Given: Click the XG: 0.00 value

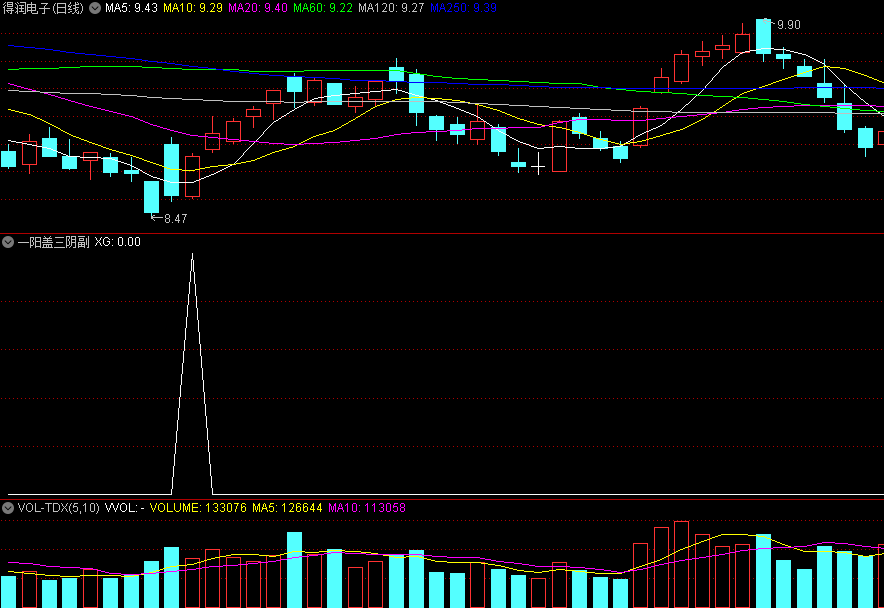Looking at the screenshot, I should 117,242.
